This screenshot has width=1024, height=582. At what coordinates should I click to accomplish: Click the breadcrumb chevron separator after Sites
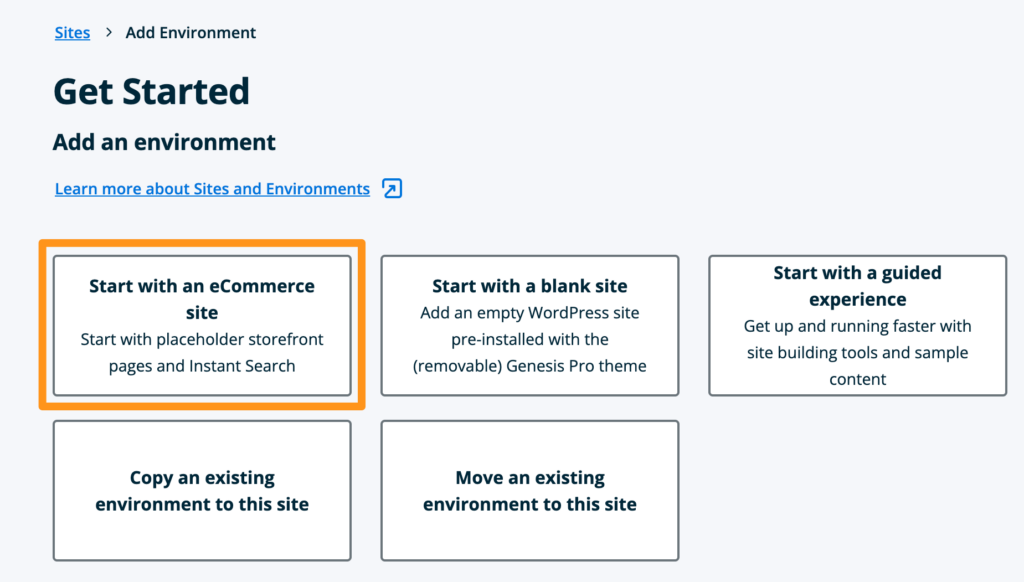[x=108, y=33]
